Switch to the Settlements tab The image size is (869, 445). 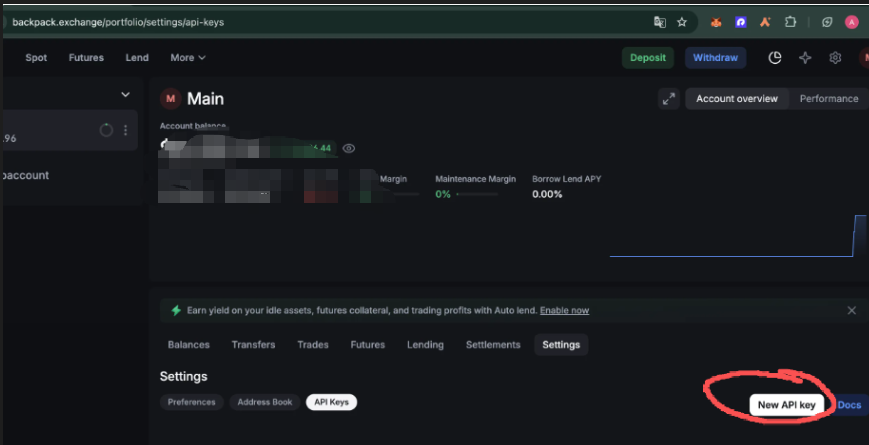(493, 345)
